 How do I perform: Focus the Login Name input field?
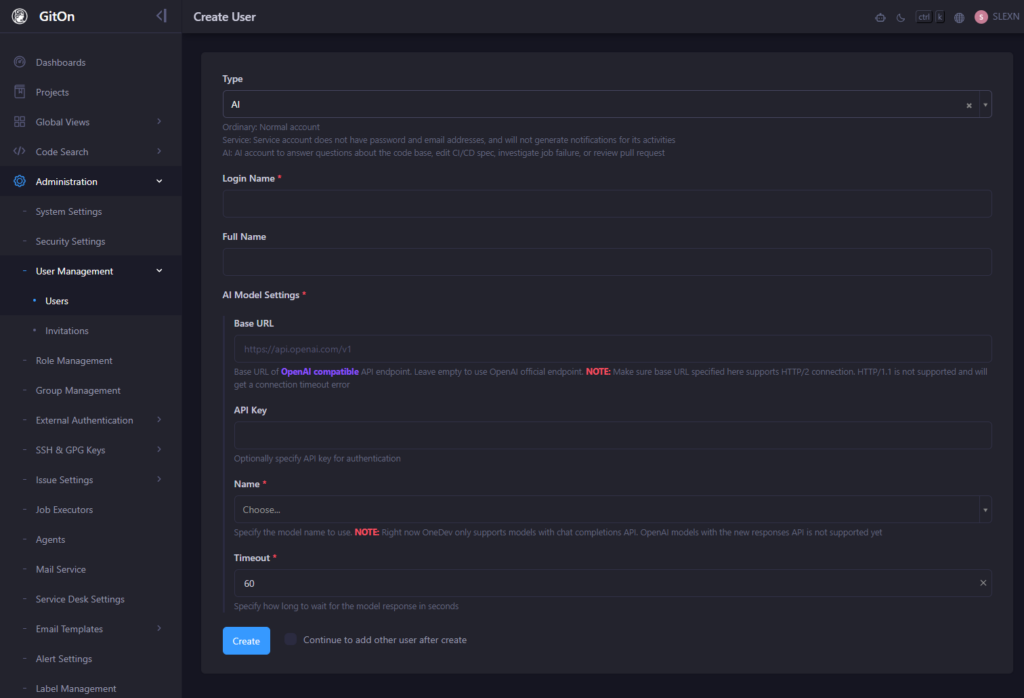point(606,204)
